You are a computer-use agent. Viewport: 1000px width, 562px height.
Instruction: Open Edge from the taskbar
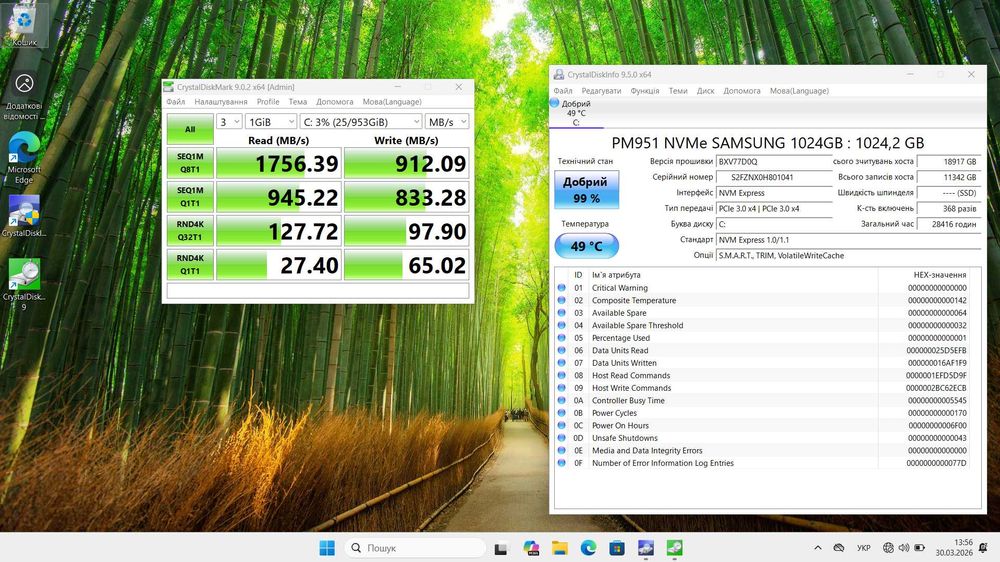tap(588, 548)
